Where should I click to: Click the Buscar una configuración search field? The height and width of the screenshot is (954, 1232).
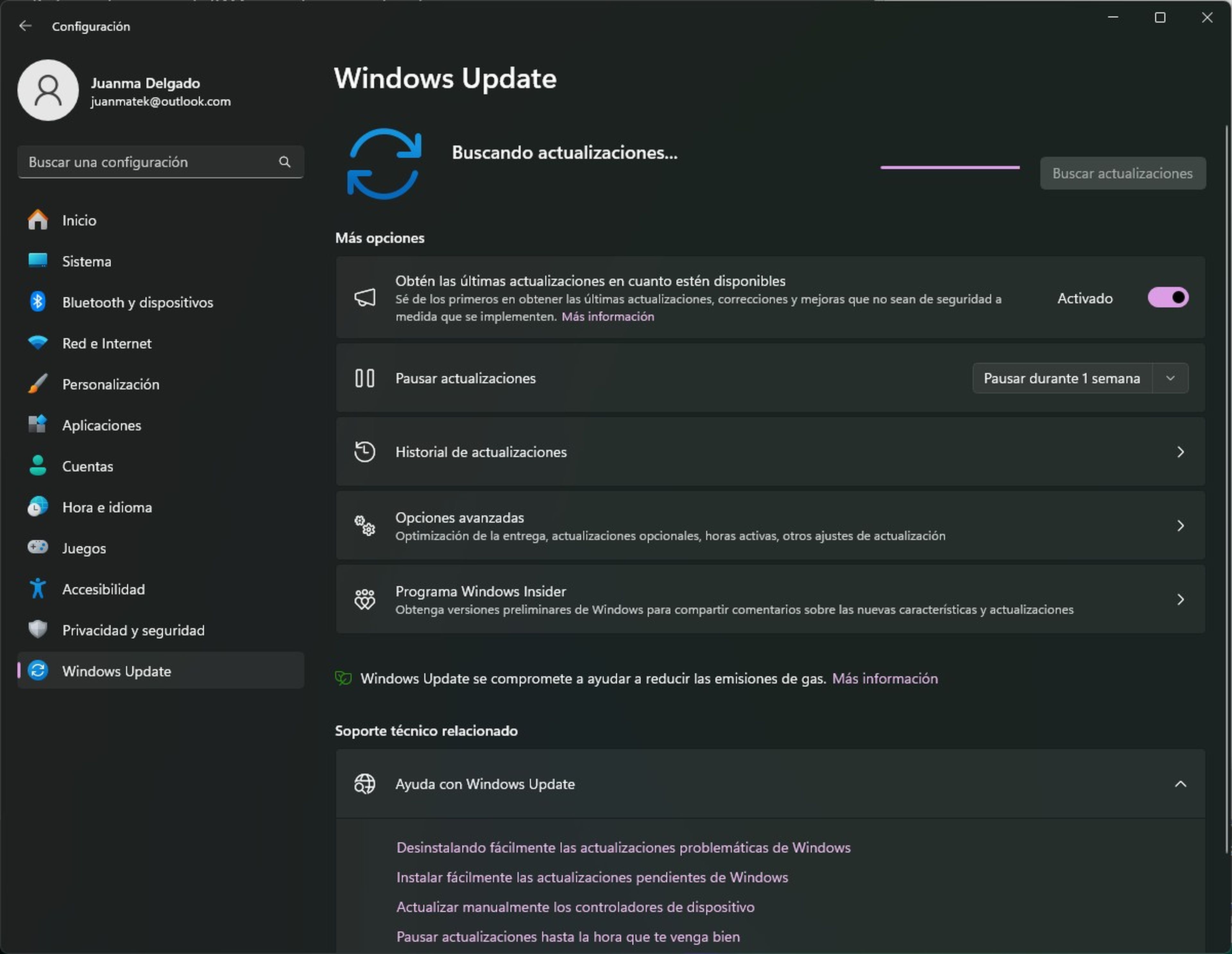click(161, 162)
